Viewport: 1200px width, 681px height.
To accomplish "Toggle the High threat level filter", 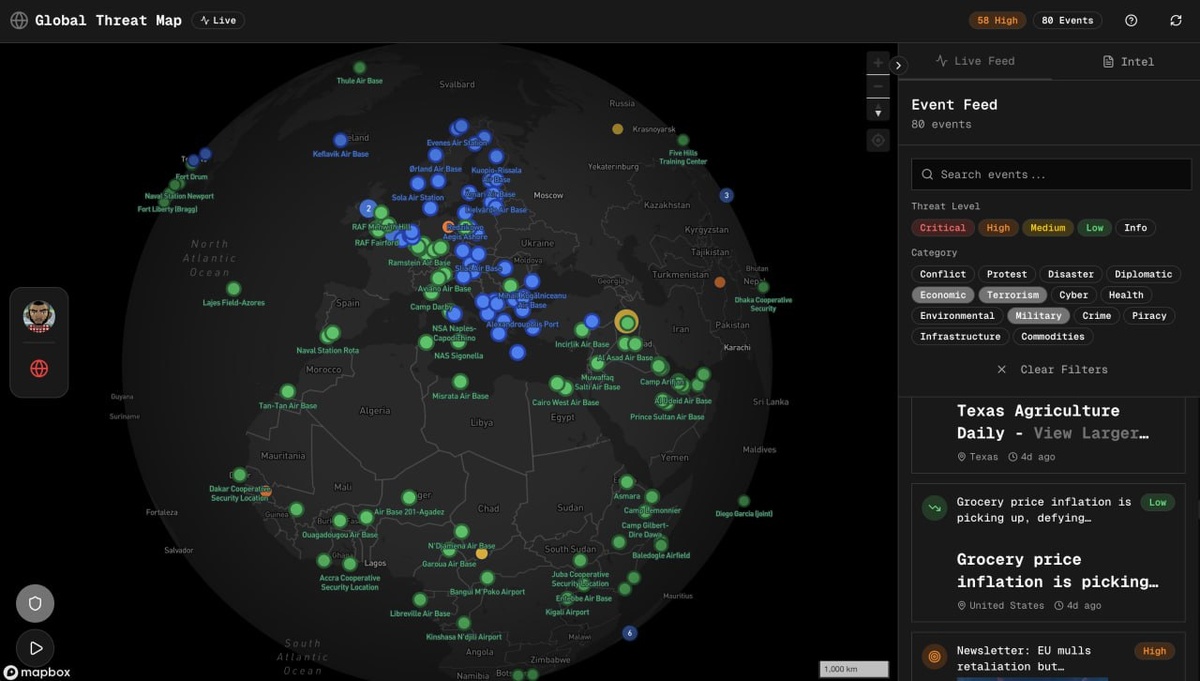I will pos(998,228).
